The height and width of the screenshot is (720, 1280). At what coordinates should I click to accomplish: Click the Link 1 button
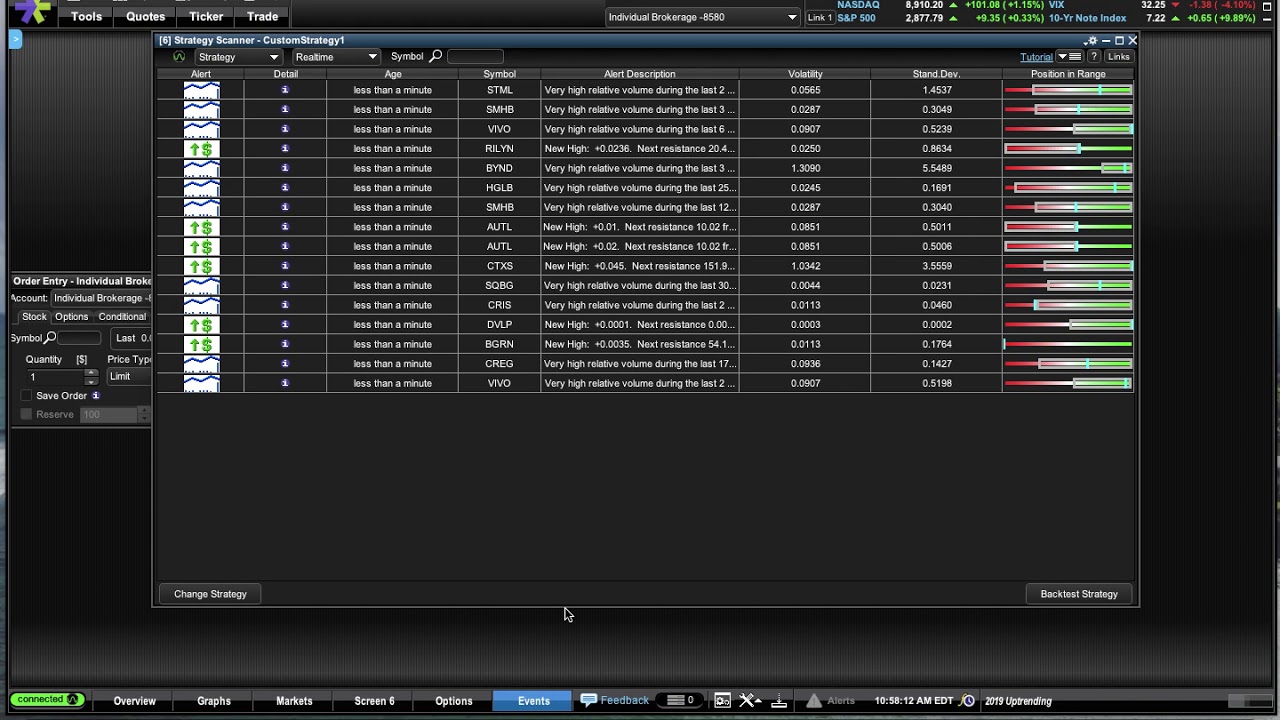[819, 18]
